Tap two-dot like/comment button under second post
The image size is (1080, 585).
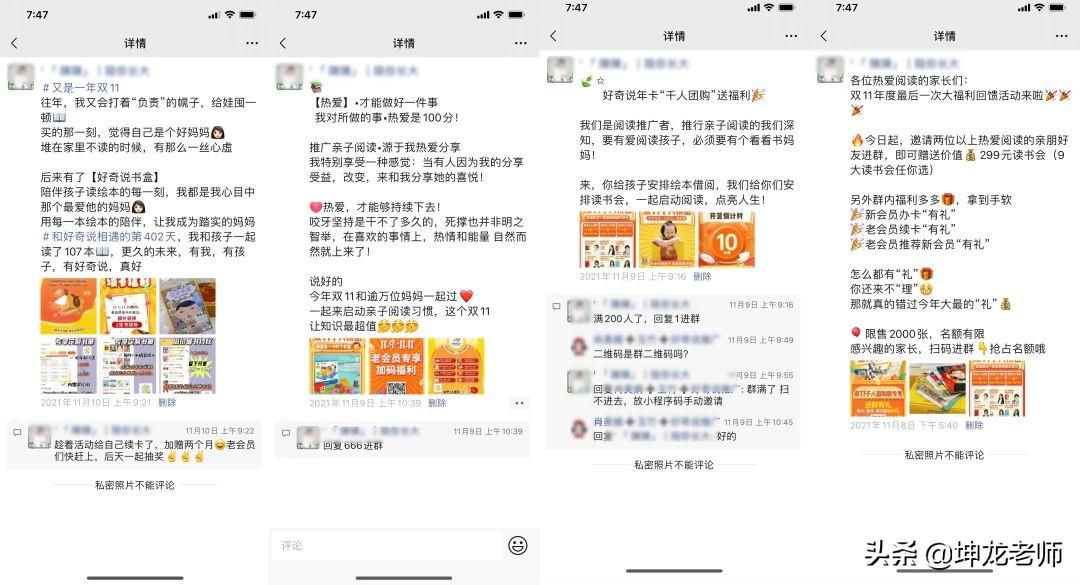click(519, 403)
